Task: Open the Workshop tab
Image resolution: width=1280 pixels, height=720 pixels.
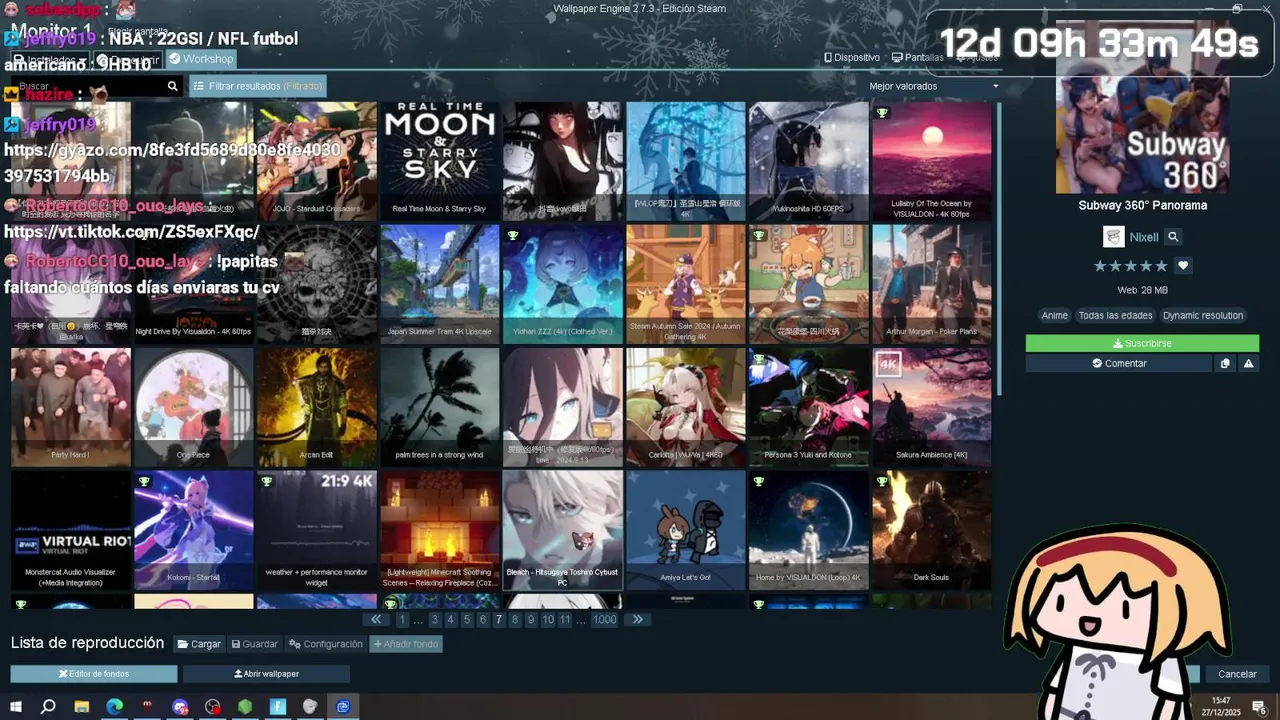Action: [x=201, y=59]
